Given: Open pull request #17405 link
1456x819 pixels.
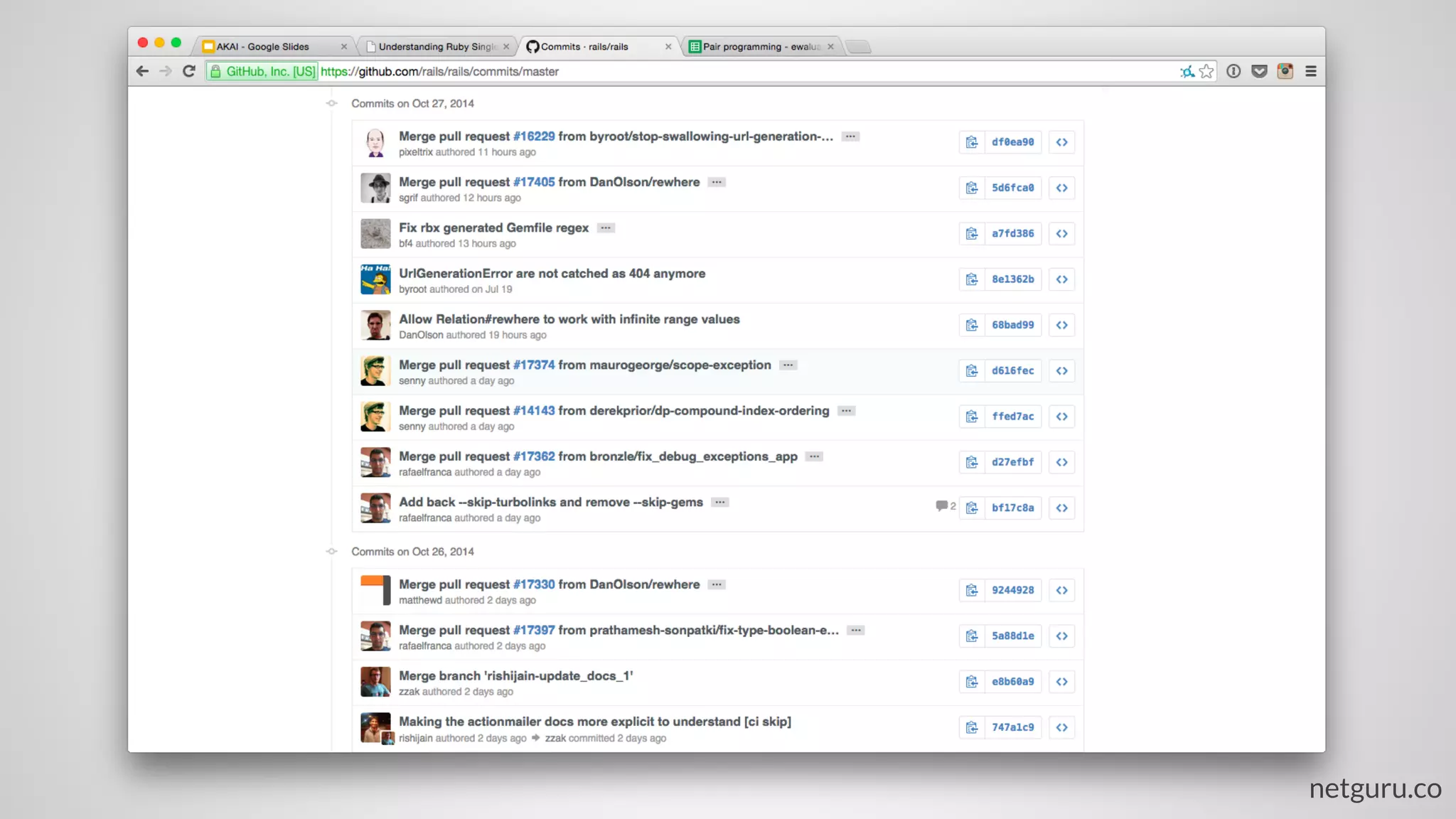Looking at the screenshot, I should (x=533, y=182).
